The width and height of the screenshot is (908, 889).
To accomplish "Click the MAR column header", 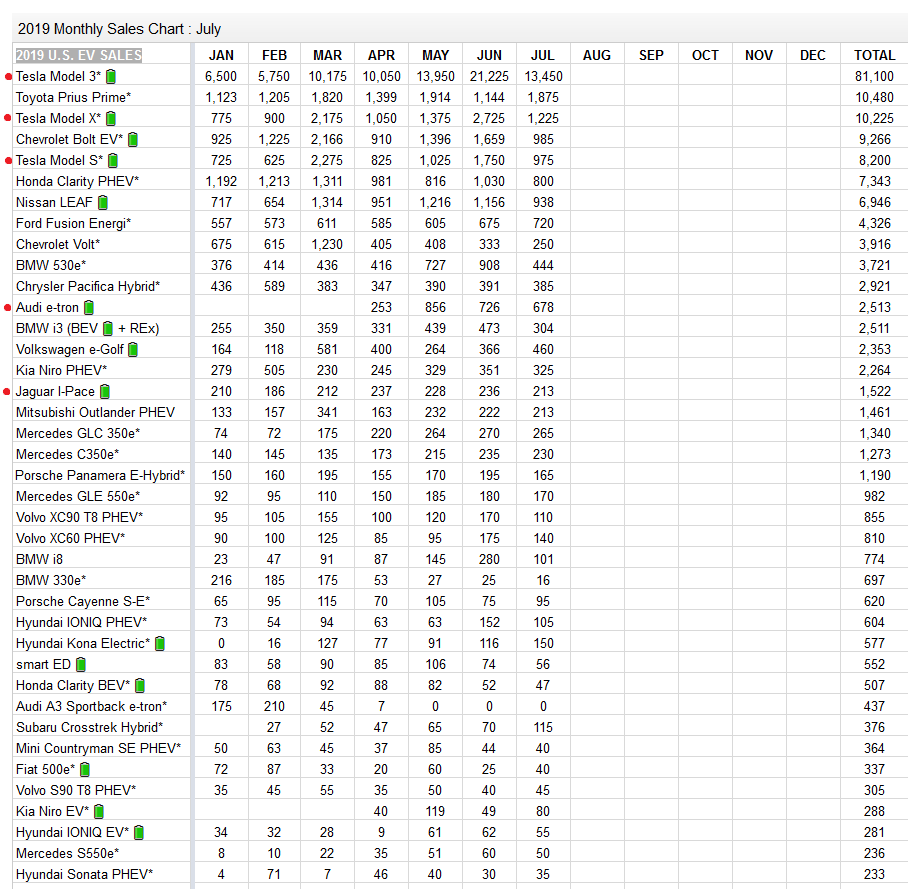I will [328, 55].
